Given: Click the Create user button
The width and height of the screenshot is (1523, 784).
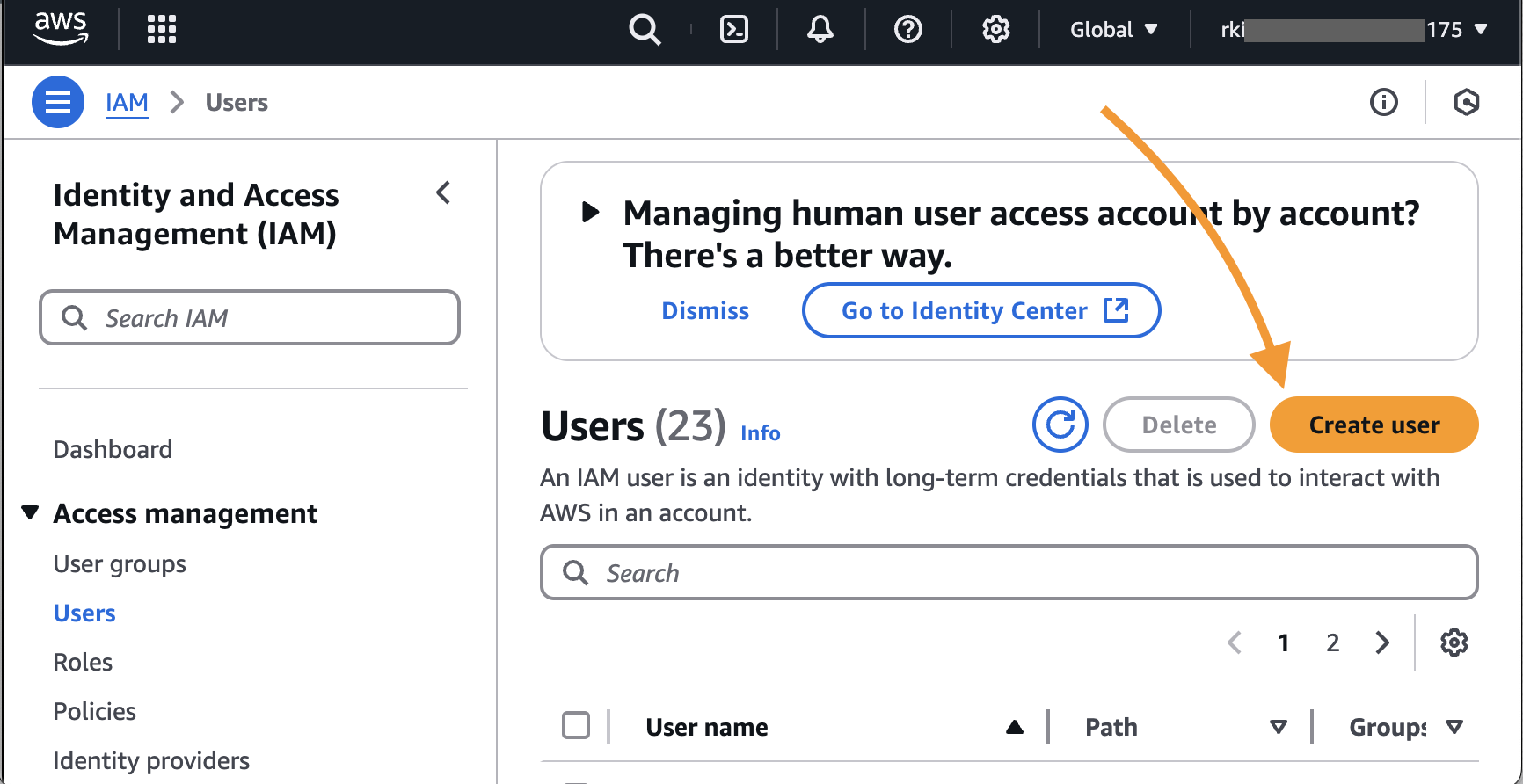Looking at the screenshot, I should [1374, 425].
